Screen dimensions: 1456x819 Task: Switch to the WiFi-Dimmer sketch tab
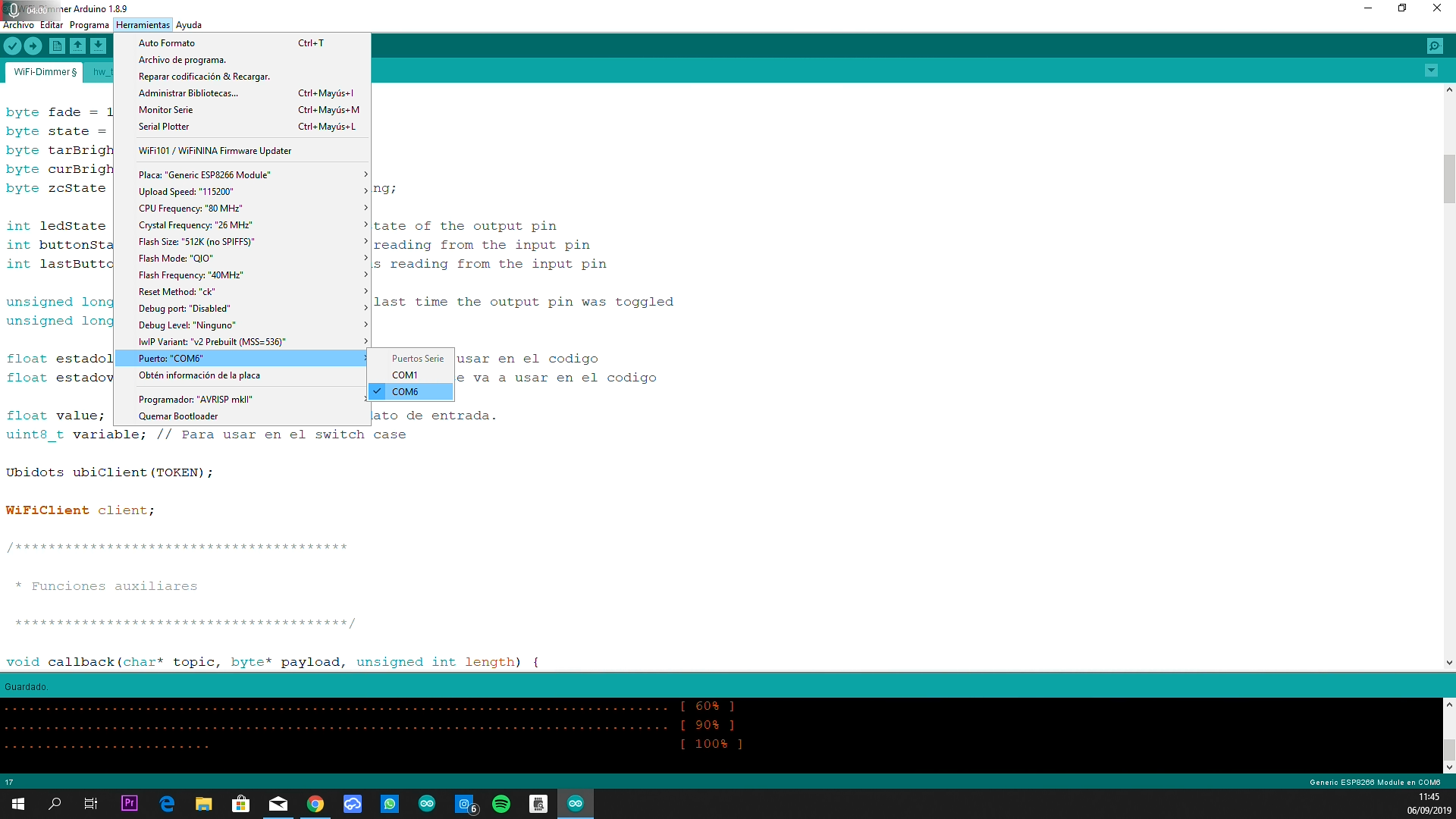pyautogui.click(x=45, y=72)
